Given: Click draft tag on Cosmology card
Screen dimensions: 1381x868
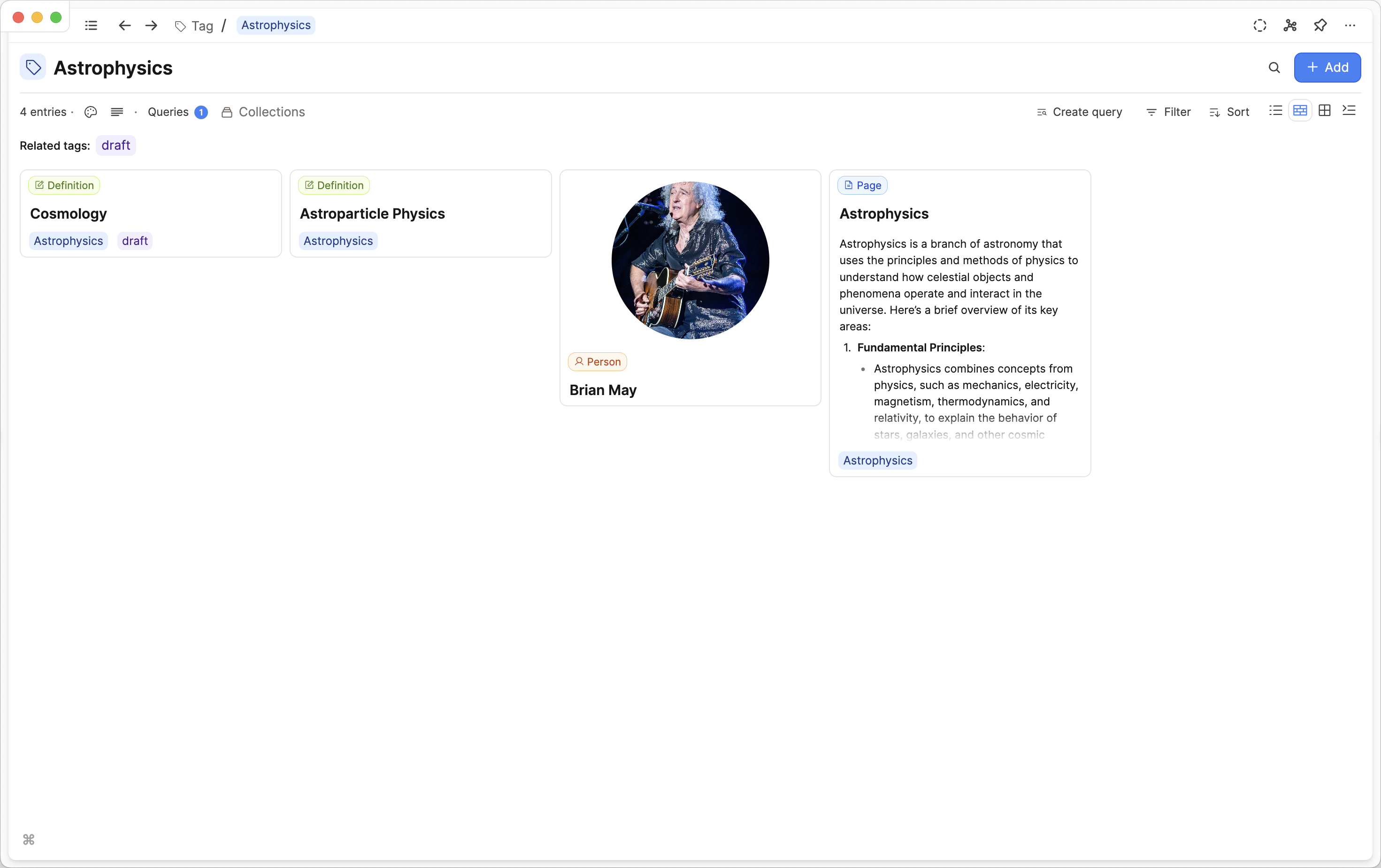Looking at the screenshot, I should click(135, 241).
